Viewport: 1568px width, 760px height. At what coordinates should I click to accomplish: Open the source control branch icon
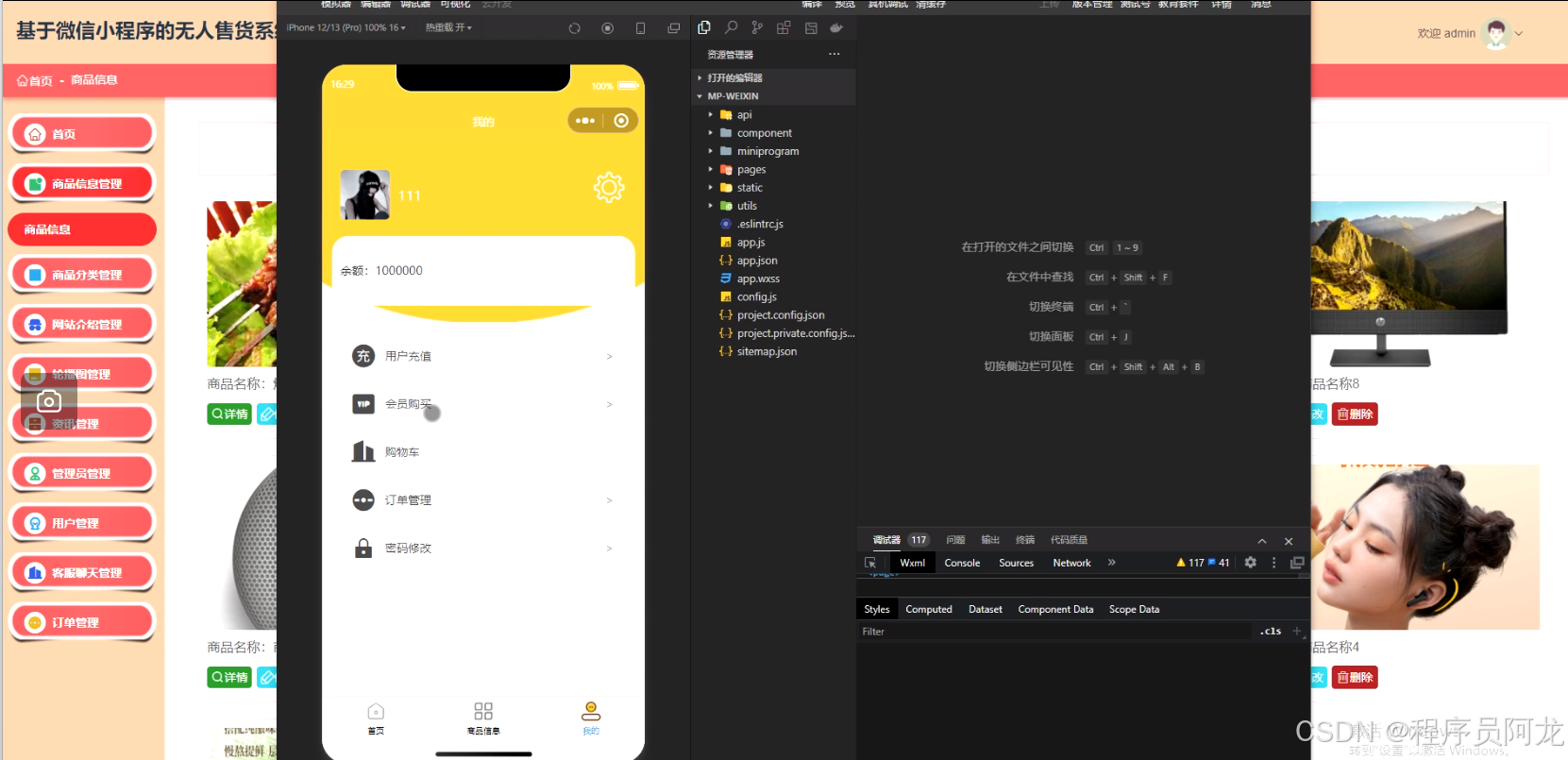click(x=757, y=28)
